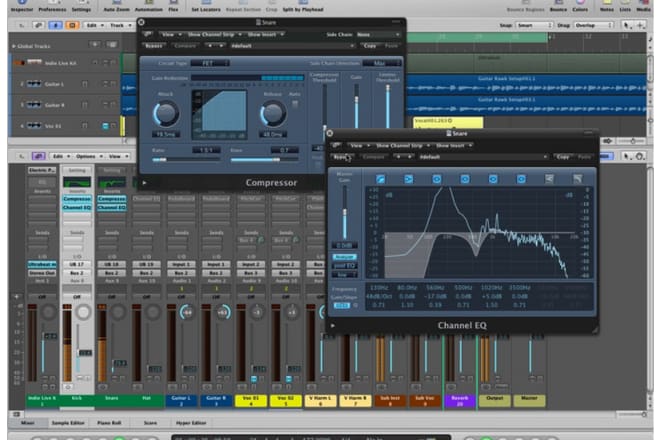The width and height of the screenshot is (660, 440).
Task: Open Circuit Type FET dropdown
Action: coord(210,63)
